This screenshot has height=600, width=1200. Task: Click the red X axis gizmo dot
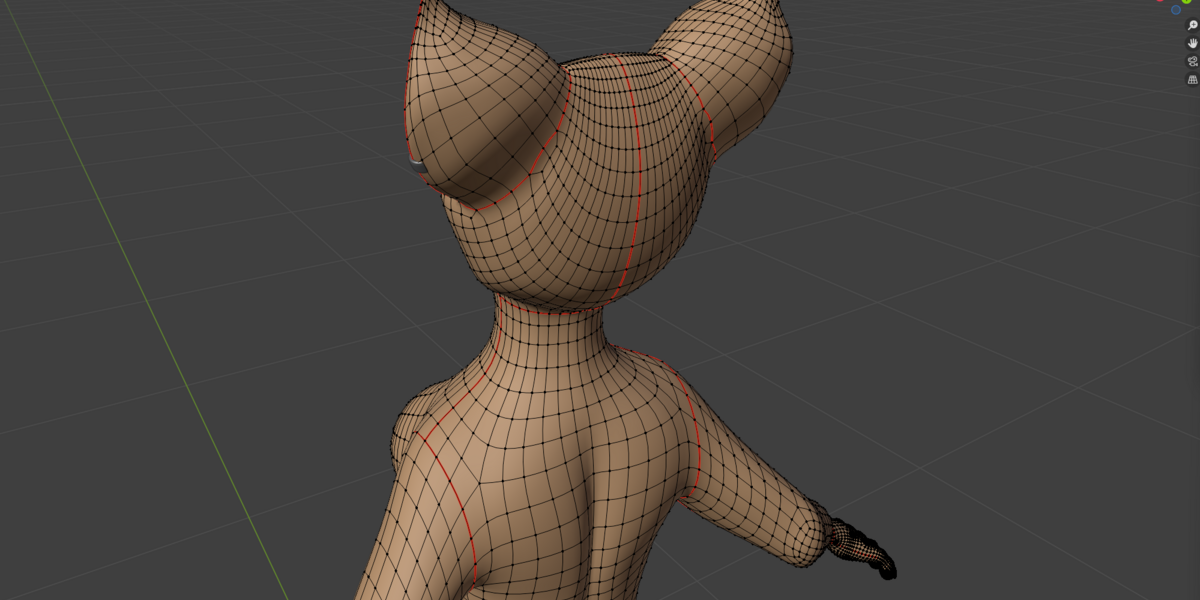pos(1161,1)
